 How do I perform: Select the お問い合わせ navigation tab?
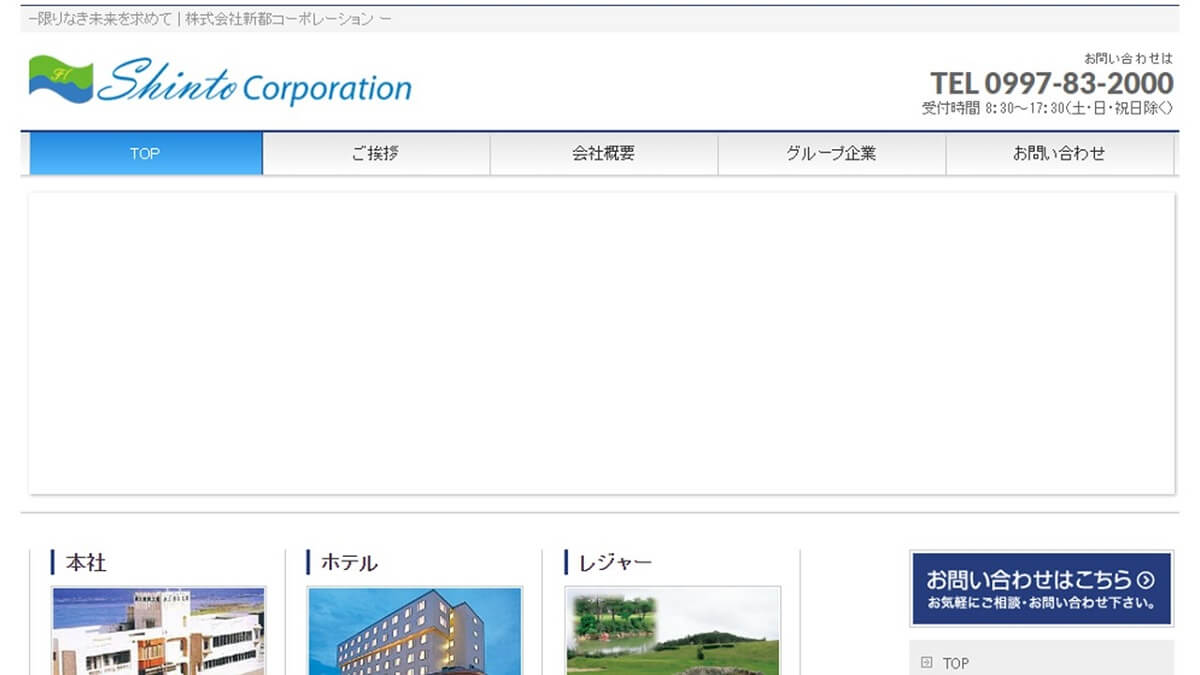point(1059,154)
